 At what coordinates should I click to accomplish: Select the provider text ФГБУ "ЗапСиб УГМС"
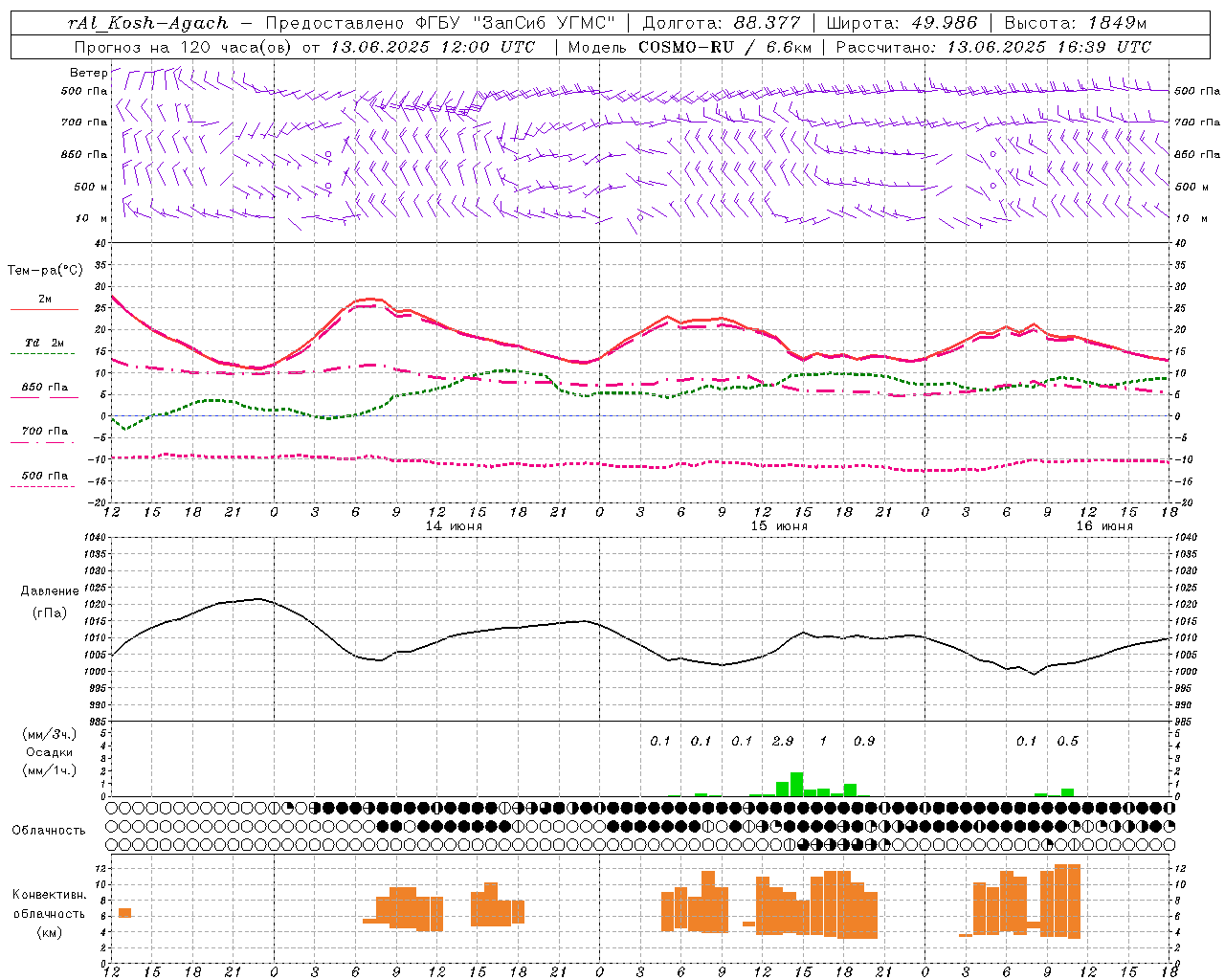point(516,23)
